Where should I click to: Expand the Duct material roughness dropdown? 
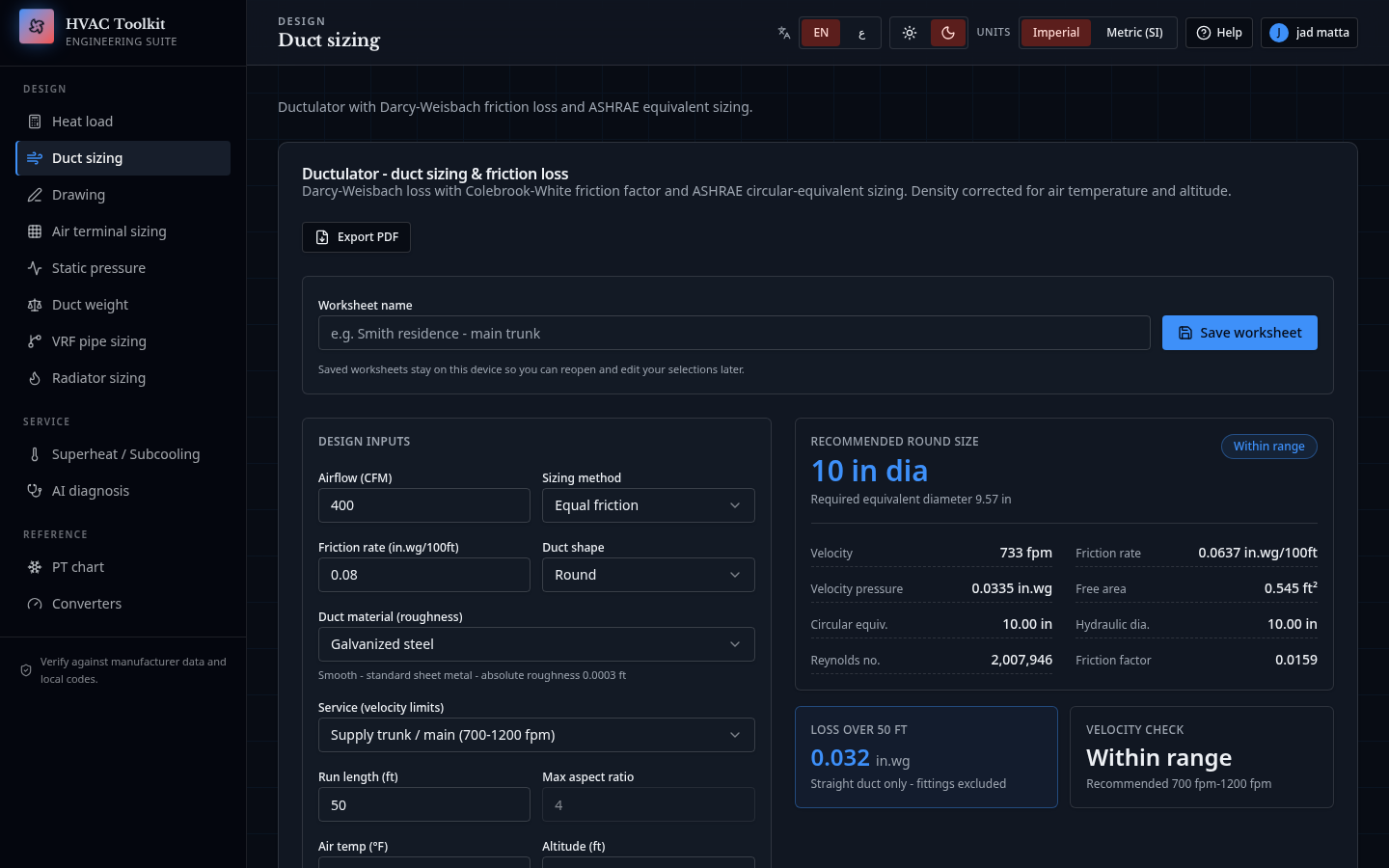pos(536,644)
